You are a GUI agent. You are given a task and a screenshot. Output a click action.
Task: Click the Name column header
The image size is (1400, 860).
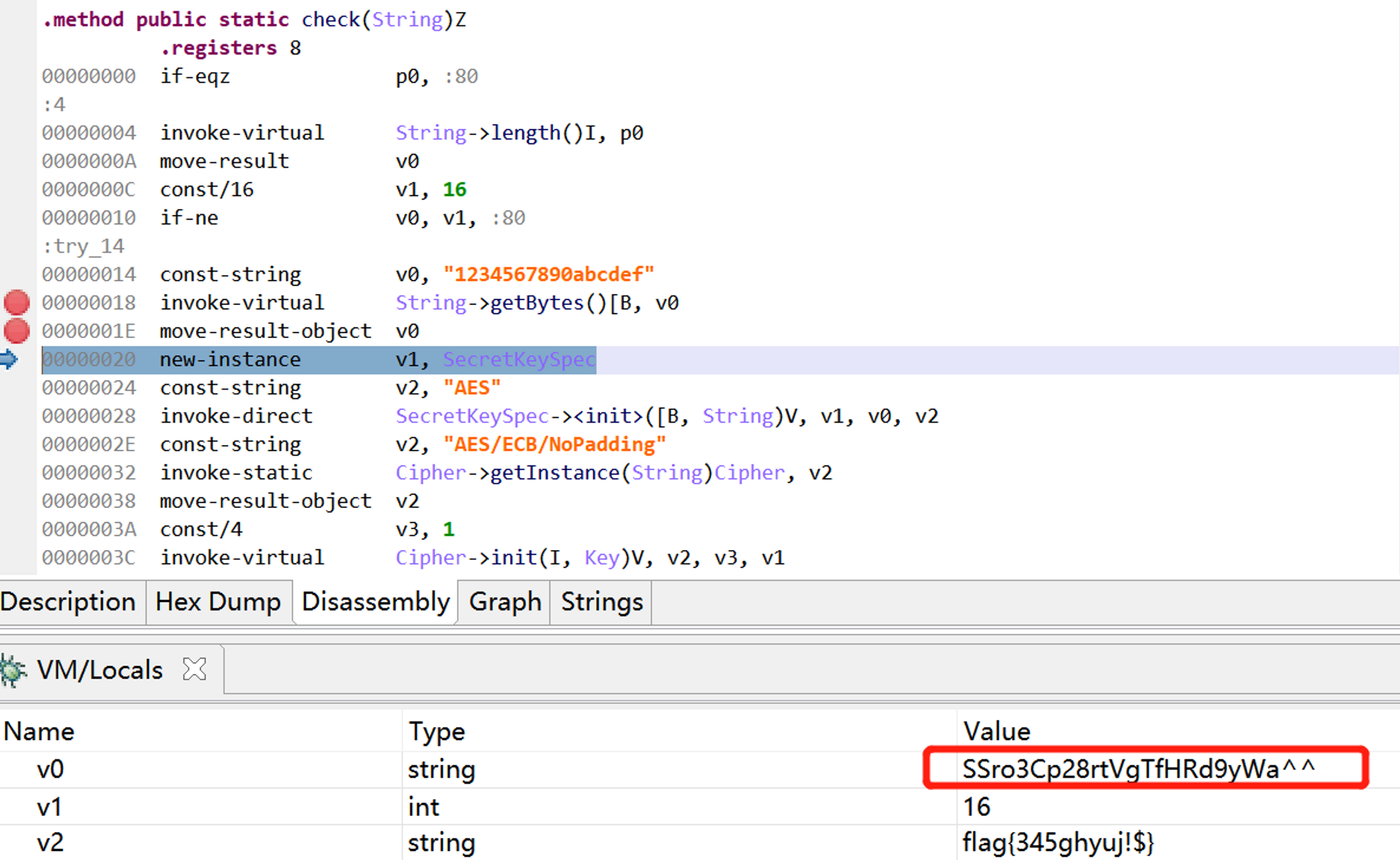[39, 731]
